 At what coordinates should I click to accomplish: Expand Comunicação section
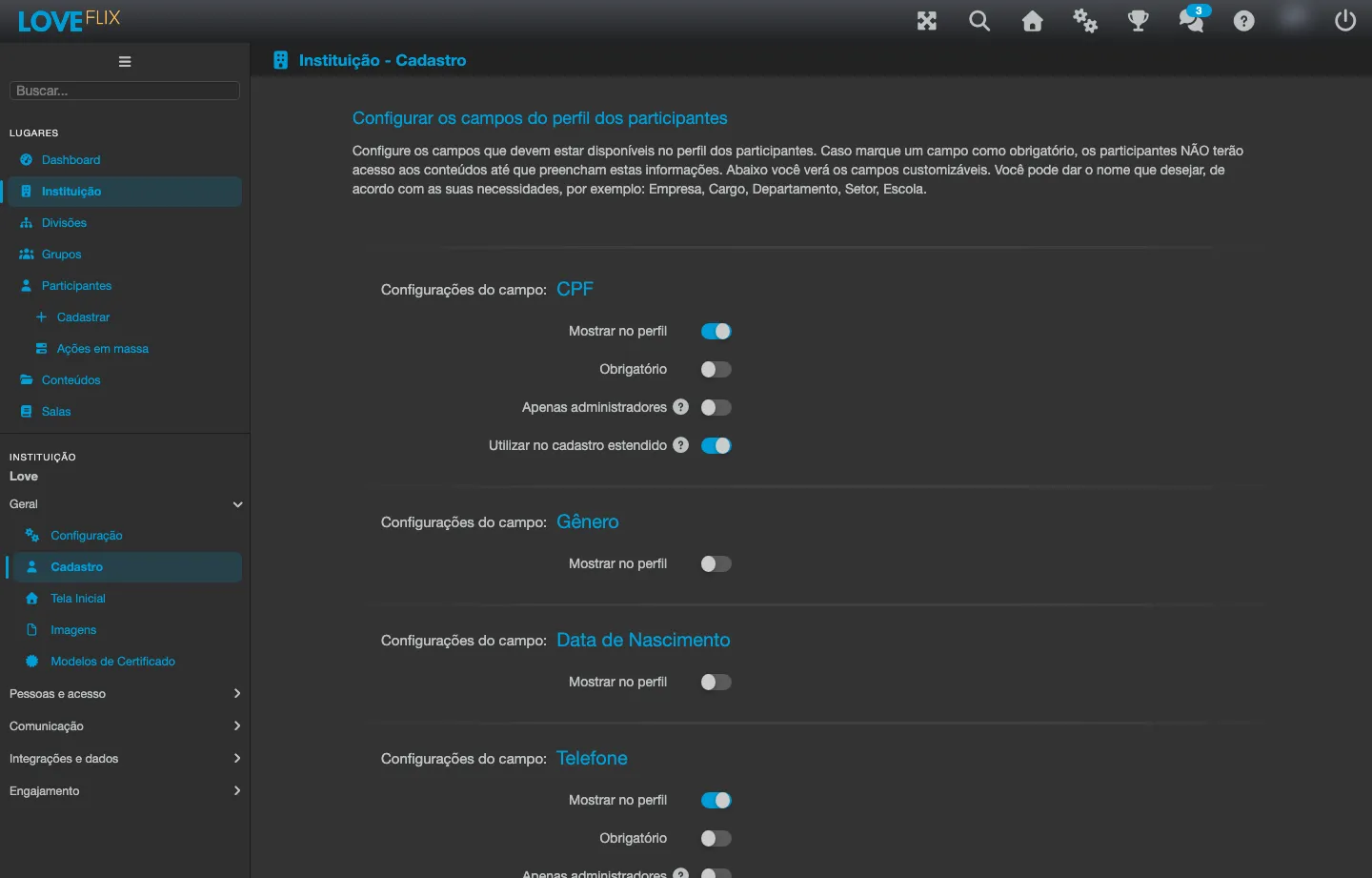point(125,726)
